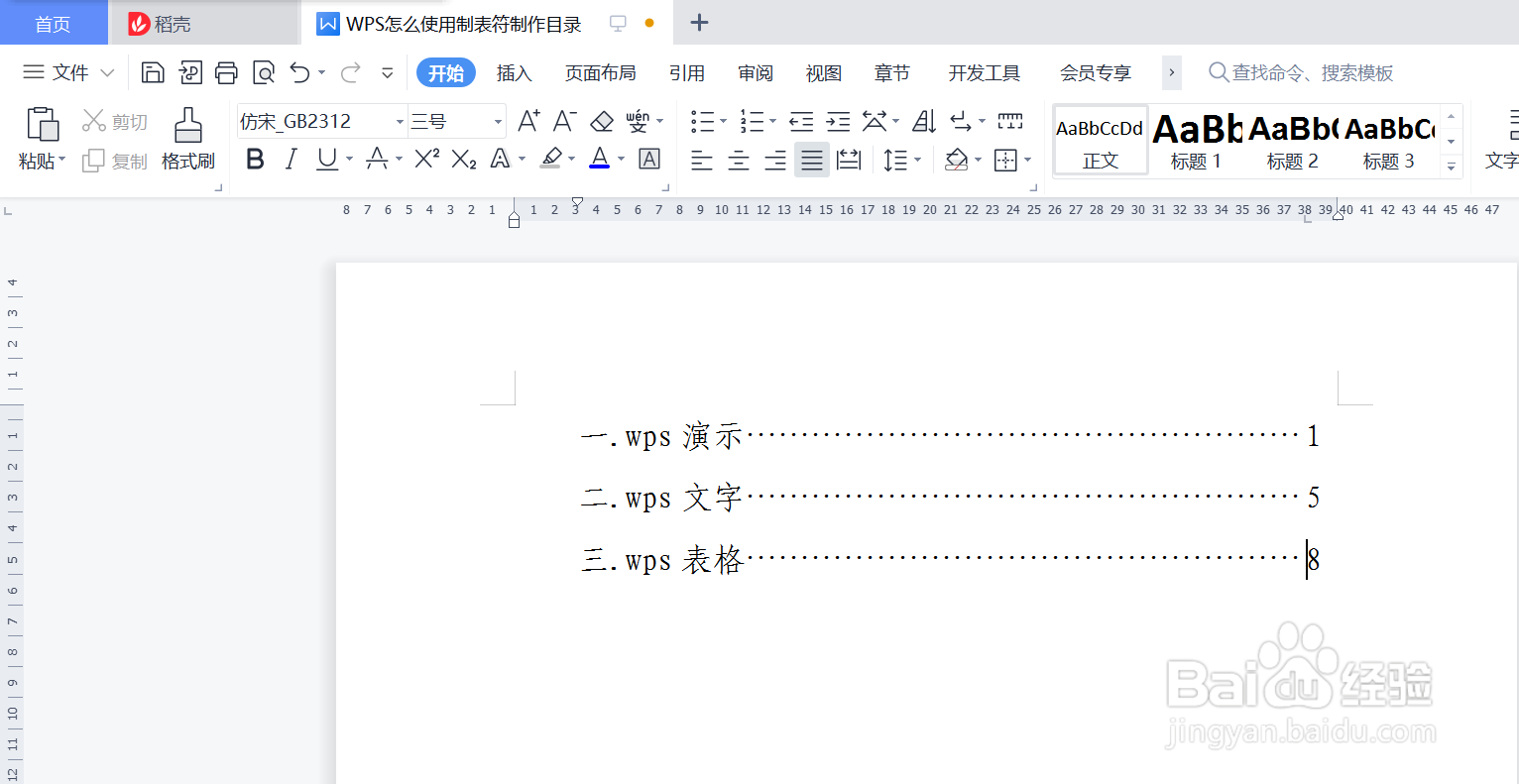Apply superscript formatting
1519x784 pixels.
[x=426, y=159]
